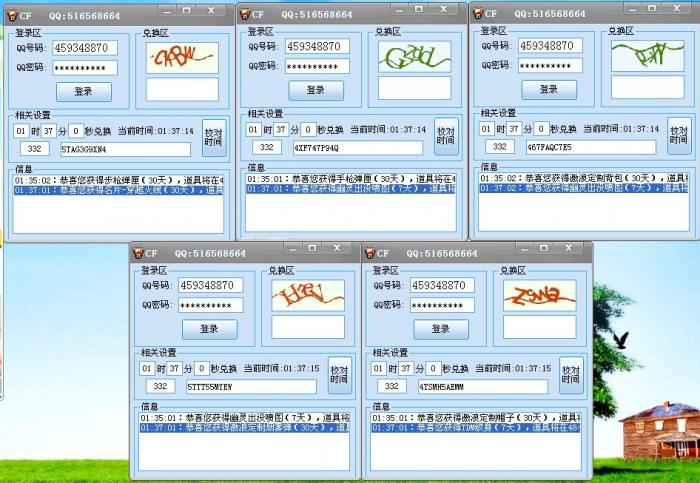Click the green captcha image in the 467FAQC7E5 window
This screenshot has width=700, height=483.
[647, 56]
